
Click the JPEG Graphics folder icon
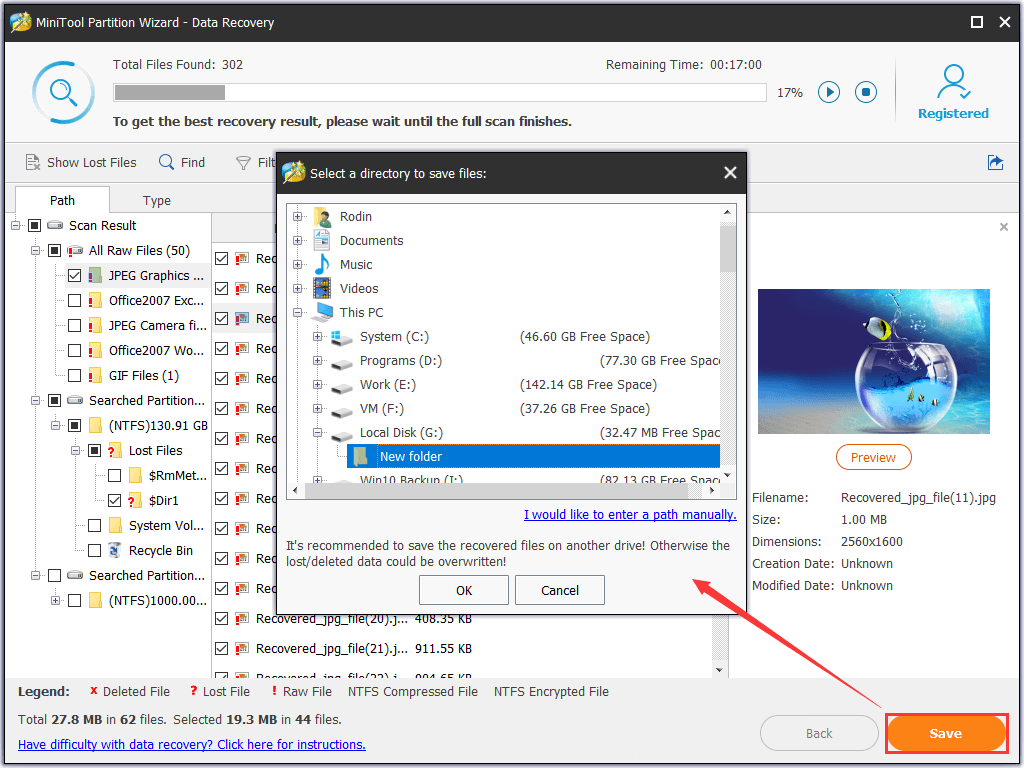click(x=95, y=276)
